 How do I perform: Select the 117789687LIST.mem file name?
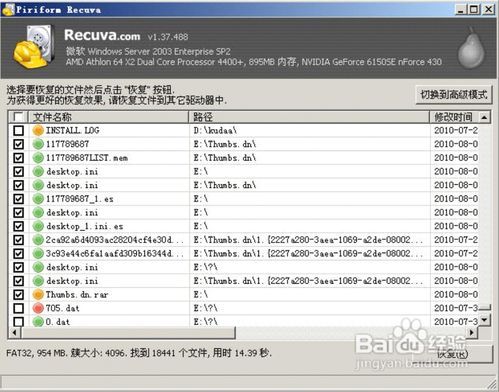[x=87, y=158]
